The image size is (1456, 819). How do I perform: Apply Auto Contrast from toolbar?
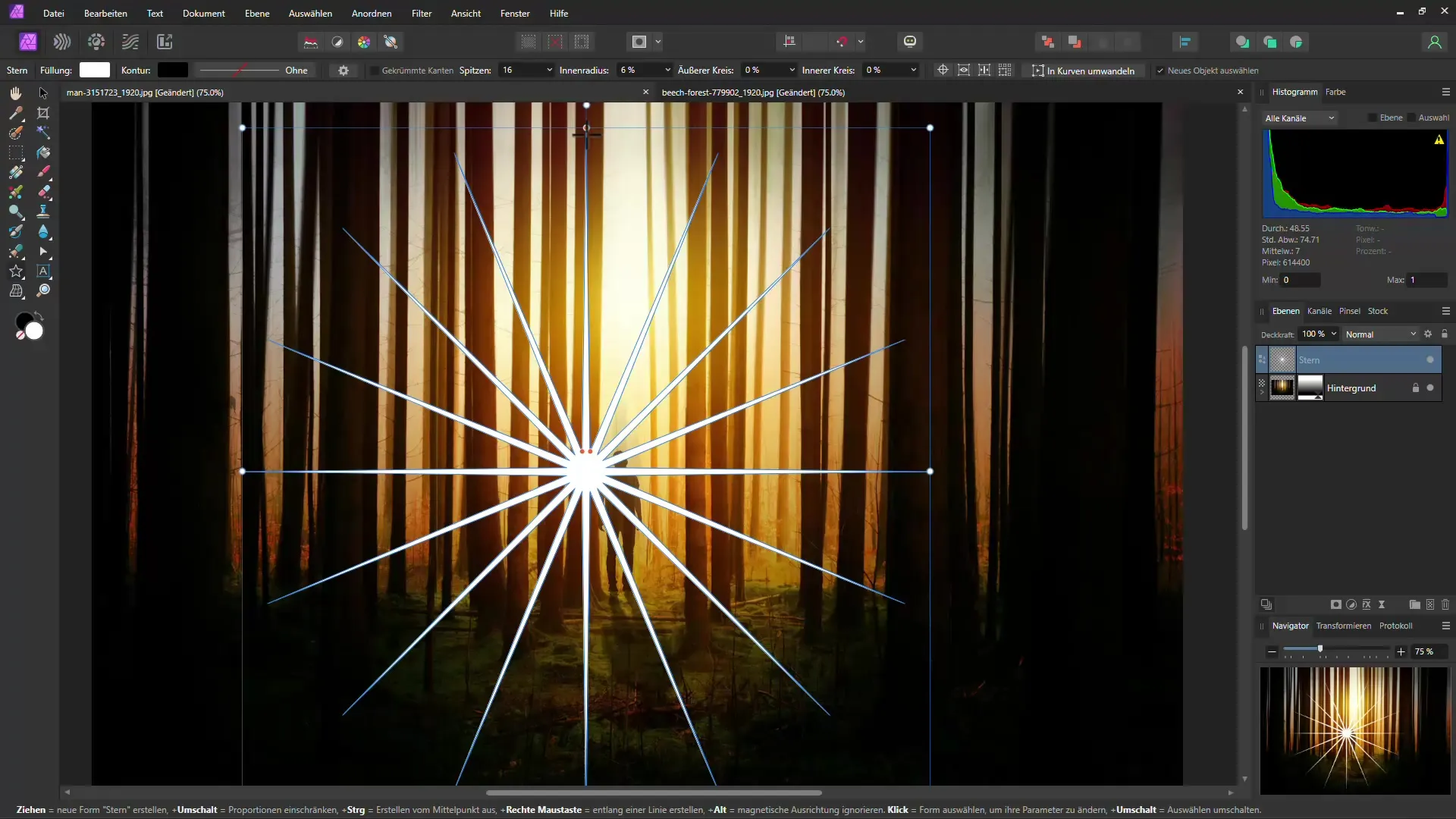pos(337,42)
